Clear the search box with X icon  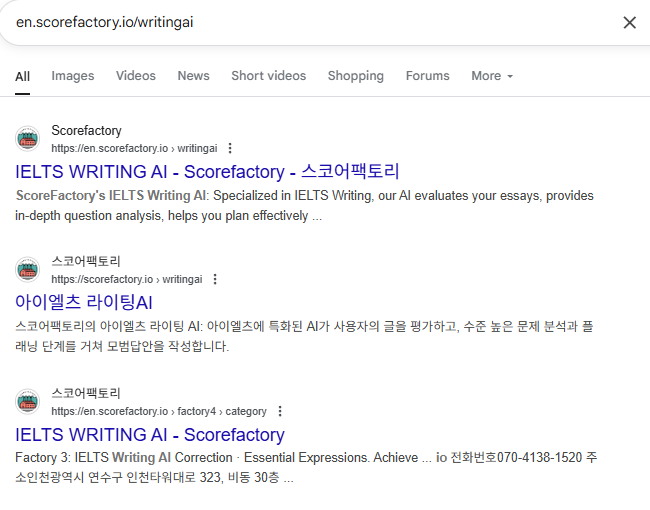click(x=629, y=22)
